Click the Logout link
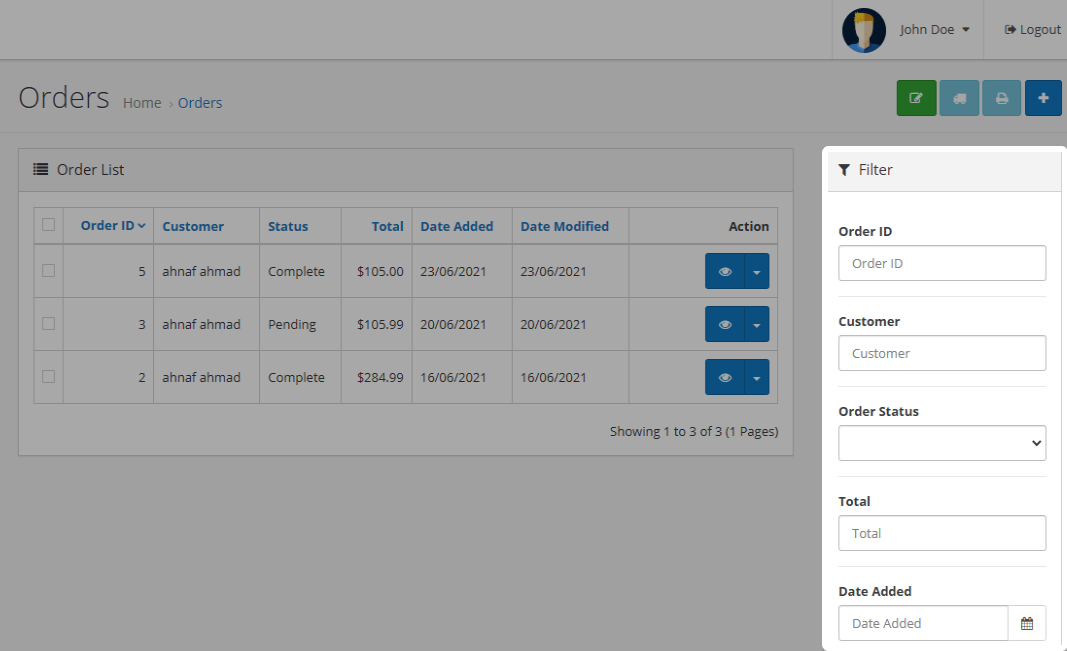This screenshot has width=1067, height=651. tap(1032, 30)
